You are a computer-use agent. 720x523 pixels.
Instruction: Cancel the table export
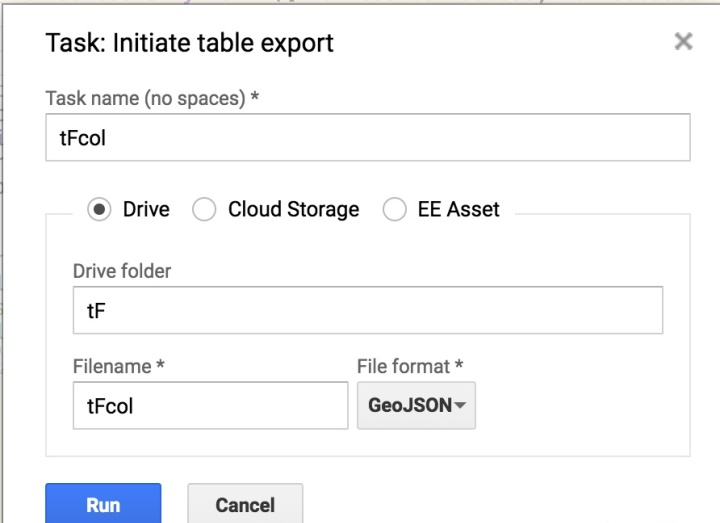pyautogui.click(x=245, y=504)
